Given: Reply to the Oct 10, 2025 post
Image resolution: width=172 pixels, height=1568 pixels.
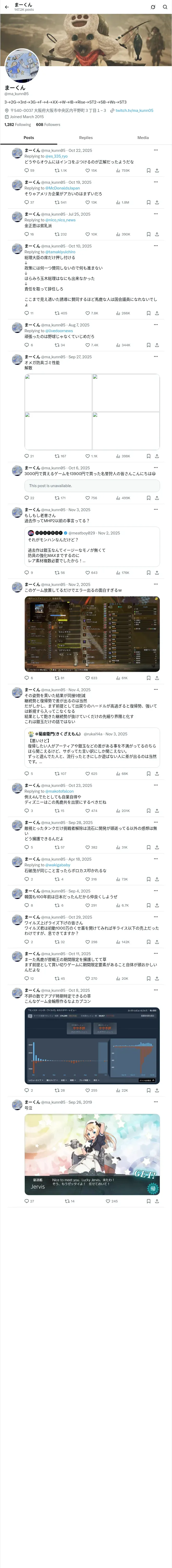Looking at the screenshot, I should (29, 313).
